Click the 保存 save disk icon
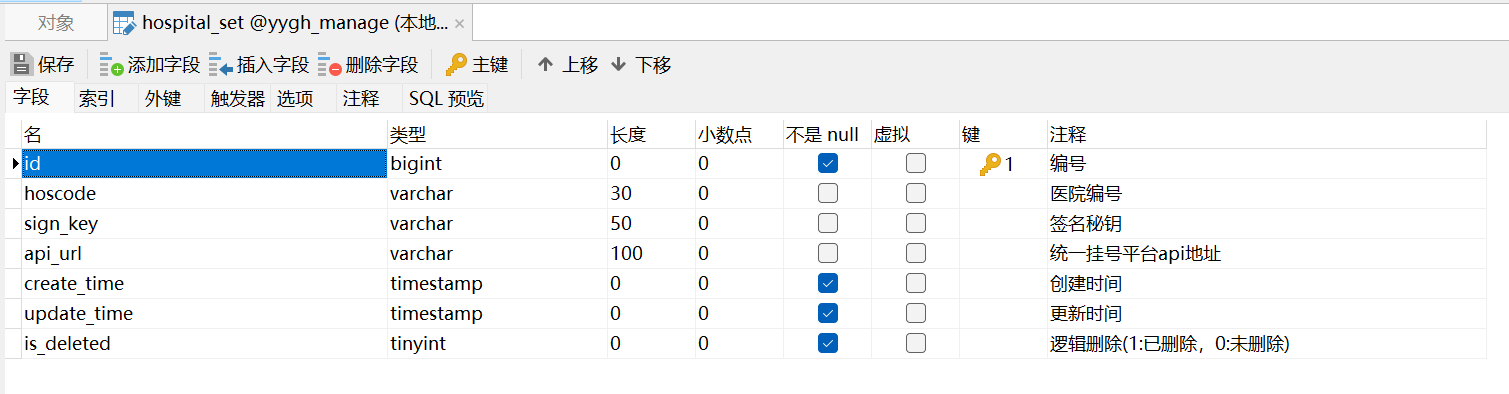Image resolution: width=1509 pixels, height=394 pixels. (21, 65)
